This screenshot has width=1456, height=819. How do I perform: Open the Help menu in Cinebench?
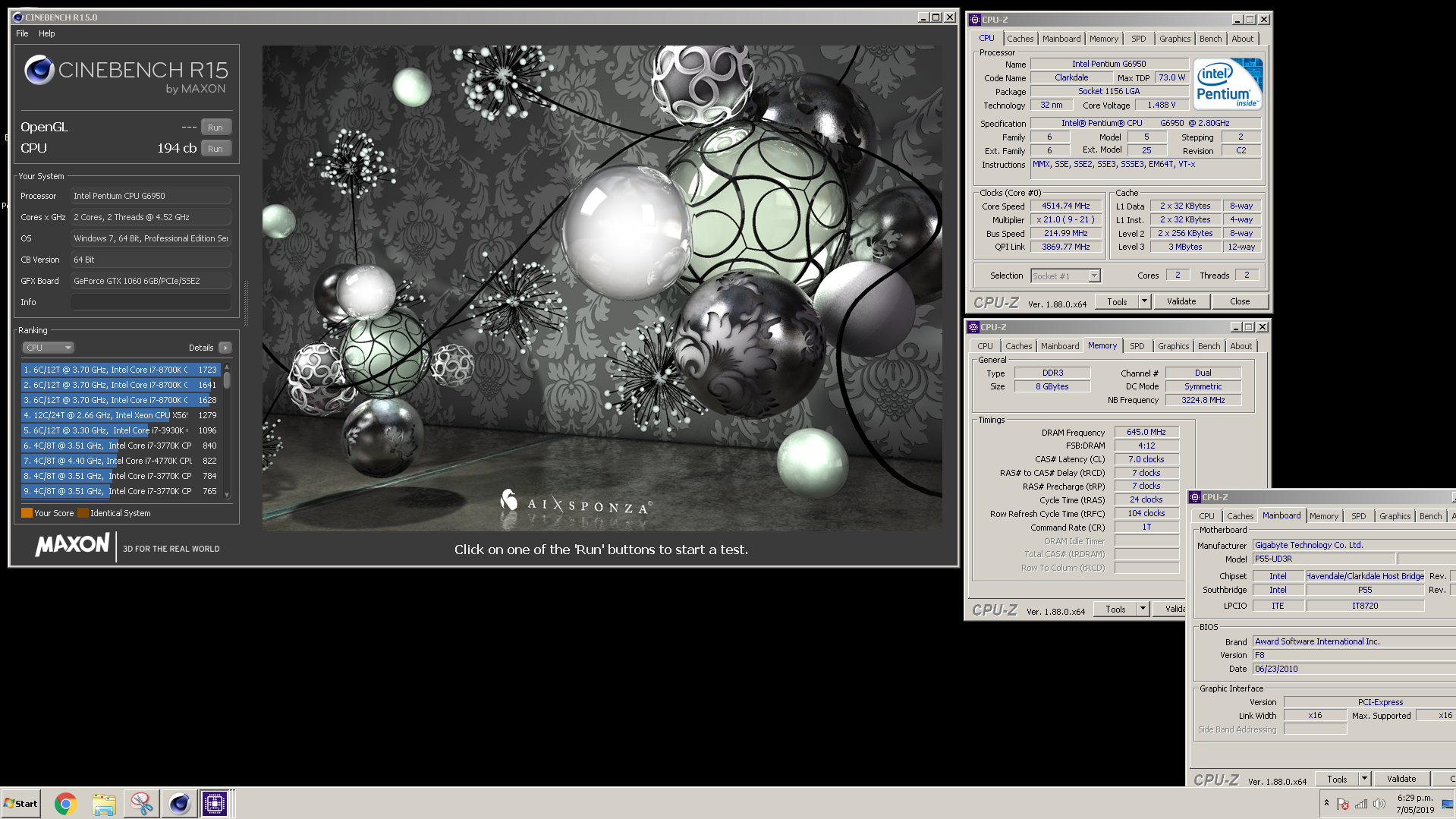[47, 33]
